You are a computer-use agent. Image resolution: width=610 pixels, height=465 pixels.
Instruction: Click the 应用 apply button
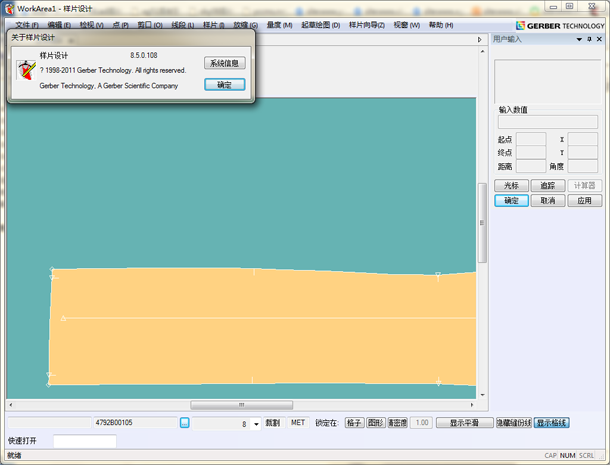click(x=584, y=200)
